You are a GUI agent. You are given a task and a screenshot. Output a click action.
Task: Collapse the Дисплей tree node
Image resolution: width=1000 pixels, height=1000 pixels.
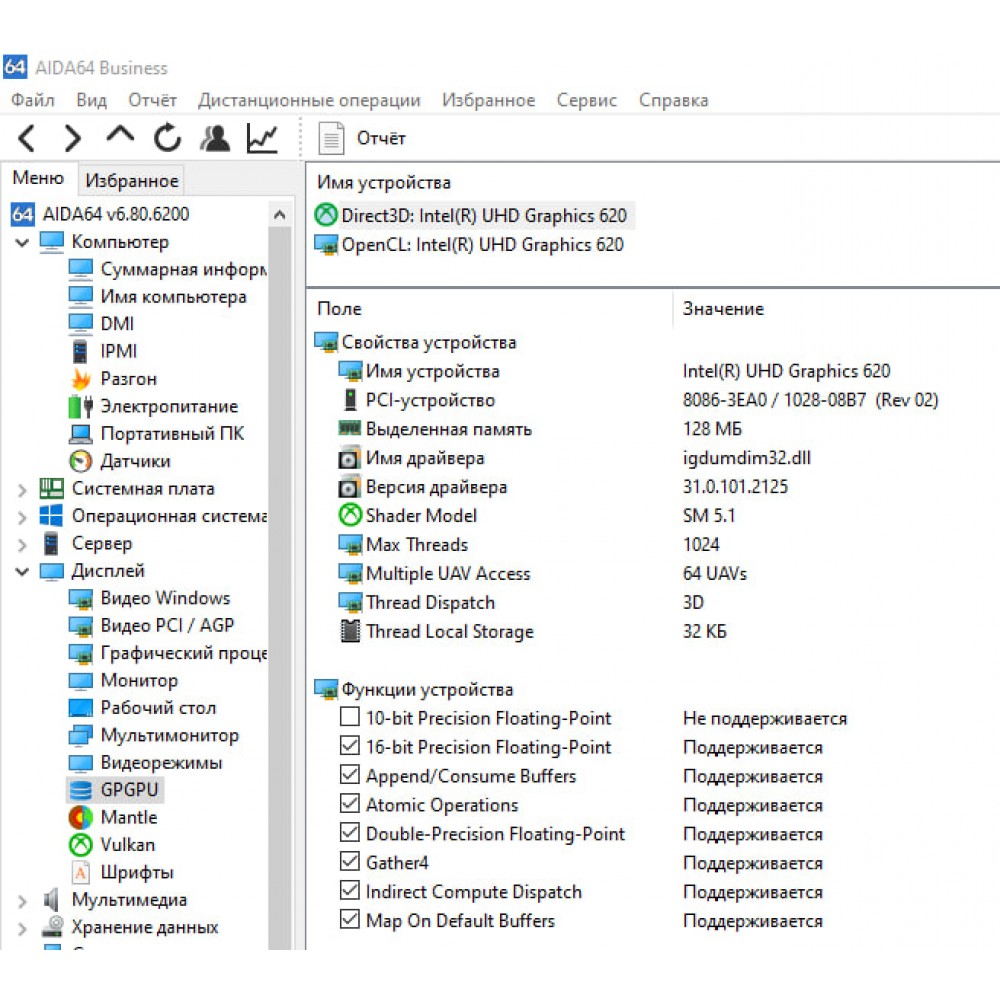tap(22, 571)
